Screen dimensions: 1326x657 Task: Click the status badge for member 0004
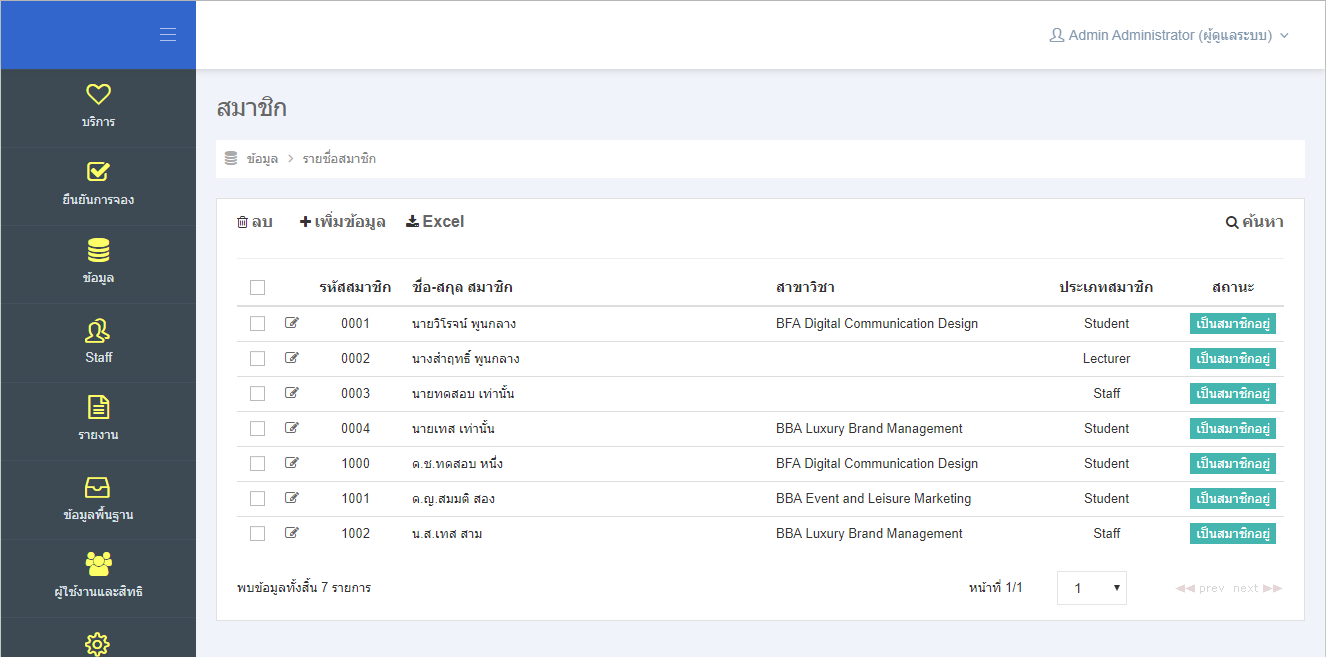coord(1233,429)
